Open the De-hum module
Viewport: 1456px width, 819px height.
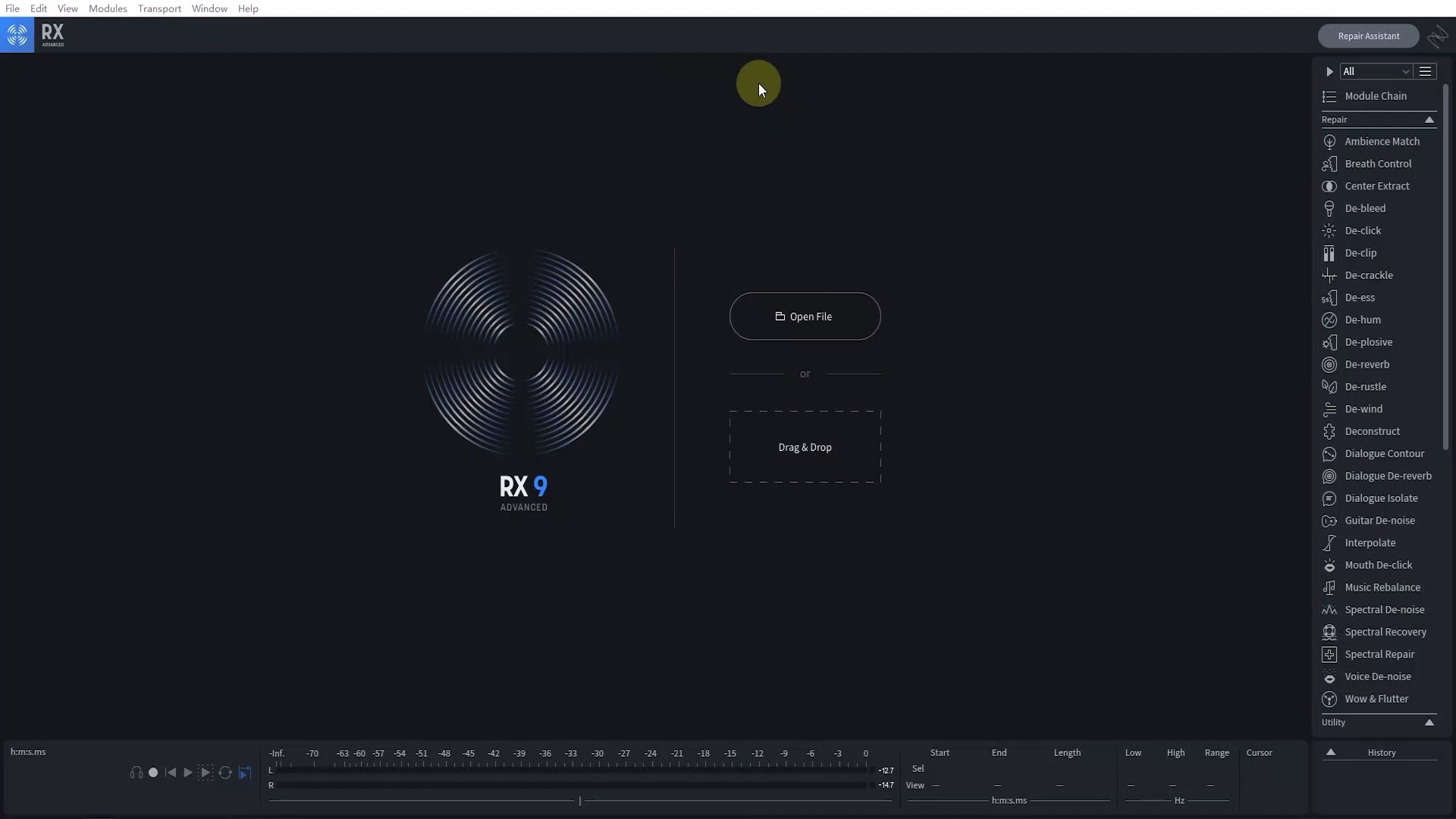1363,320
